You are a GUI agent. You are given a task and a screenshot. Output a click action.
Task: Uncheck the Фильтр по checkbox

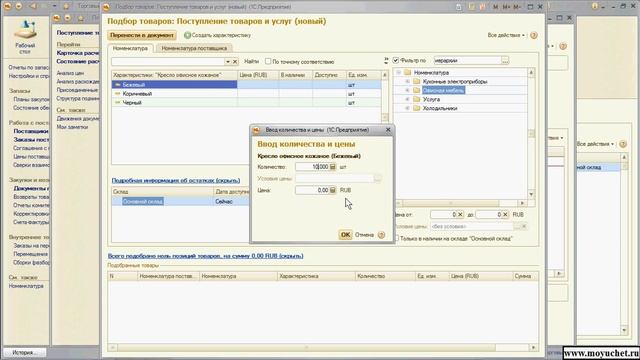tap(396, 60)
